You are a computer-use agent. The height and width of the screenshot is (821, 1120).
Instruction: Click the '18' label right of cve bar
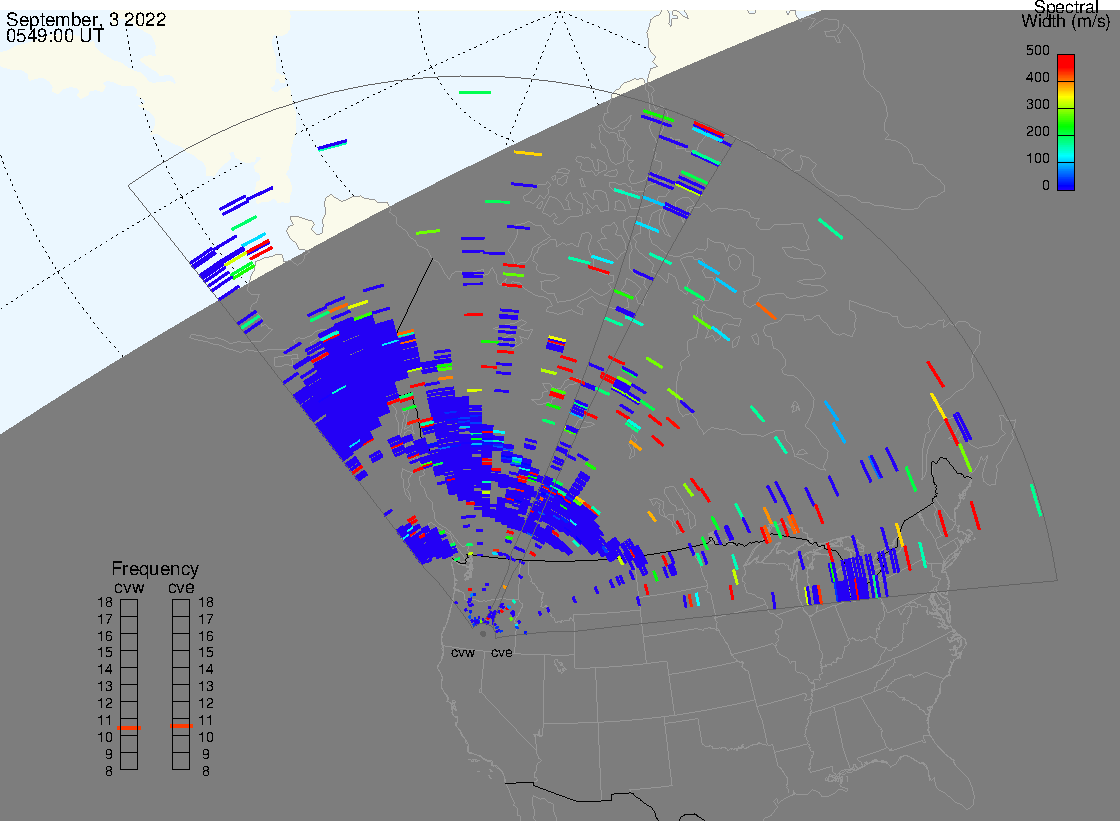[x=206, y=602]
